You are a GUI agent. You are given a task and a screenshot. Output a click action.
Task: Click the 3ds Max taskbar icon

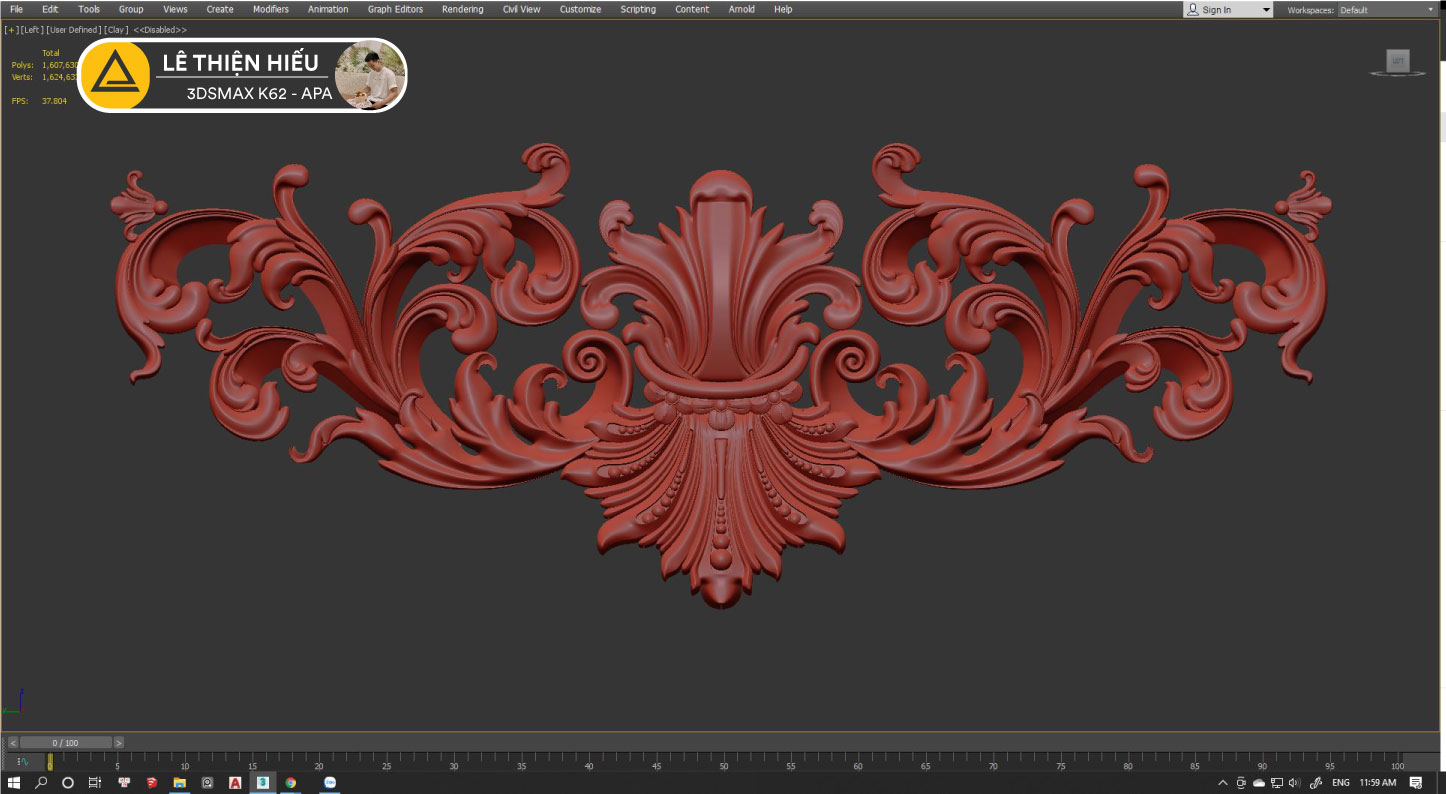click(x=262, y=782)
